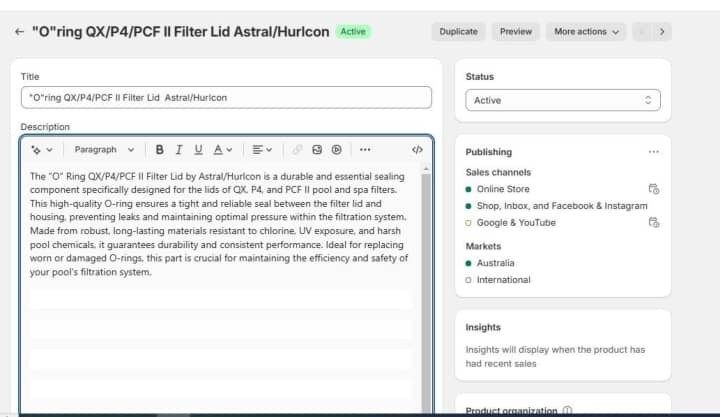Image resolution: width=720 pixels, height=417 pixels.
Task: Expand the More actions dropdown
Action: click(x=586, y=32)
